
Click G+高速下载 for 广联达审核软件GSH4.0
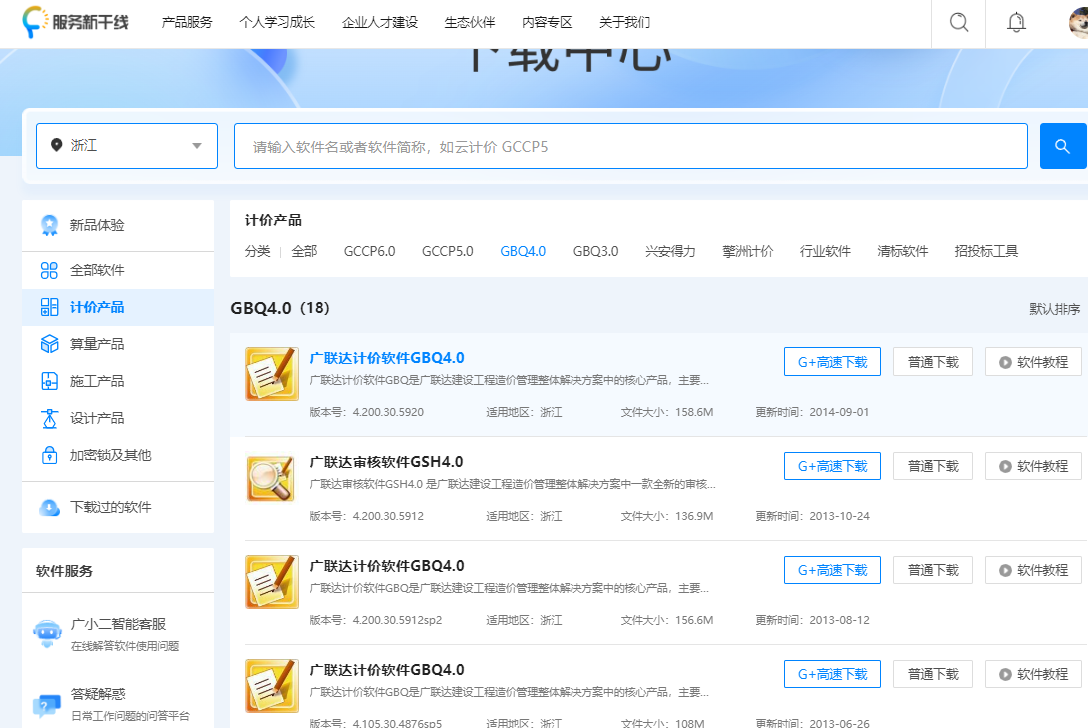pyautogui.click(x=832, y=466)
